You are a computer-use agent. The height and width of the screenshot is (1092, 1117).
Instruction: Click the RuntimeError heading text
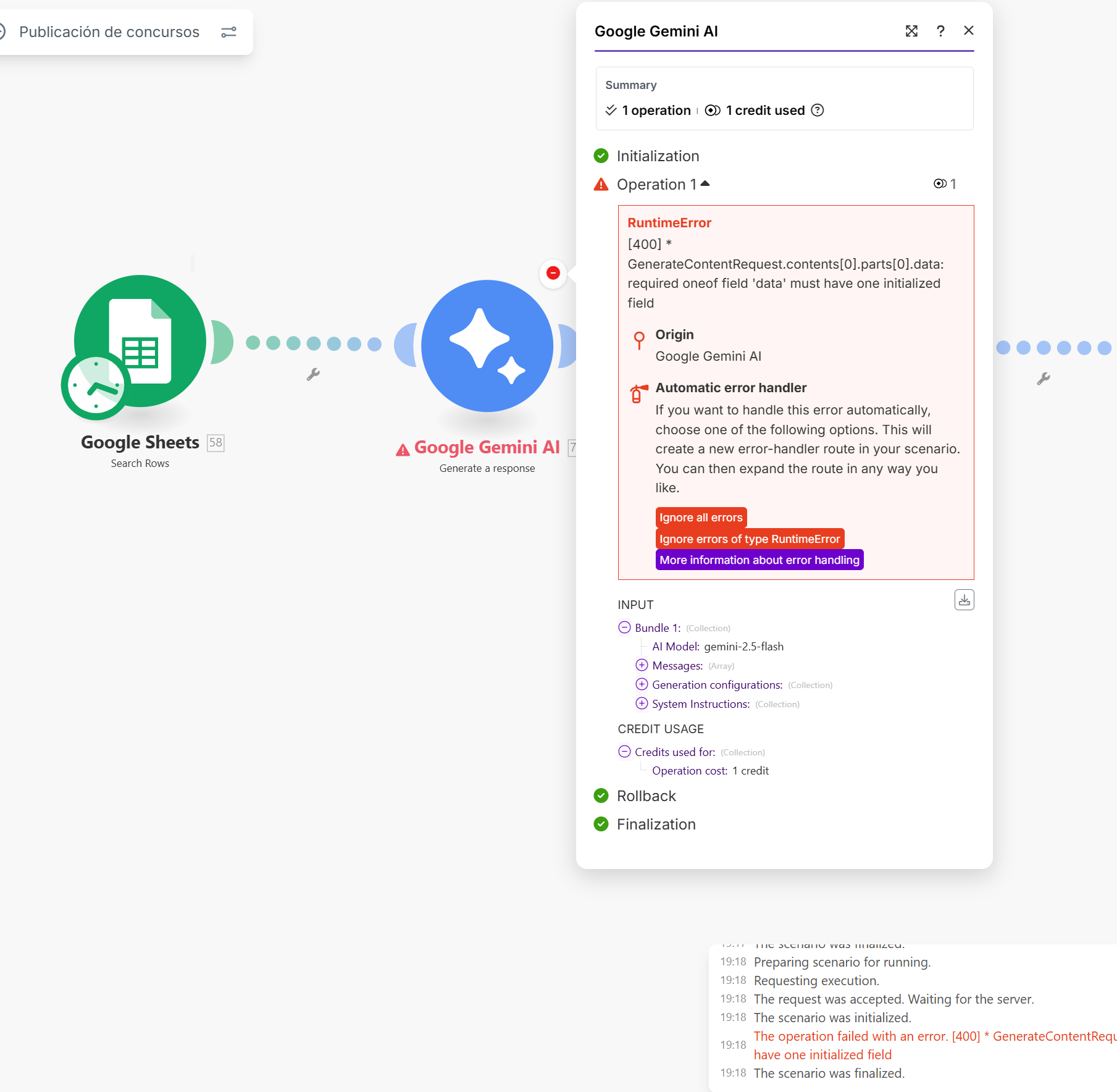(669, 223)
